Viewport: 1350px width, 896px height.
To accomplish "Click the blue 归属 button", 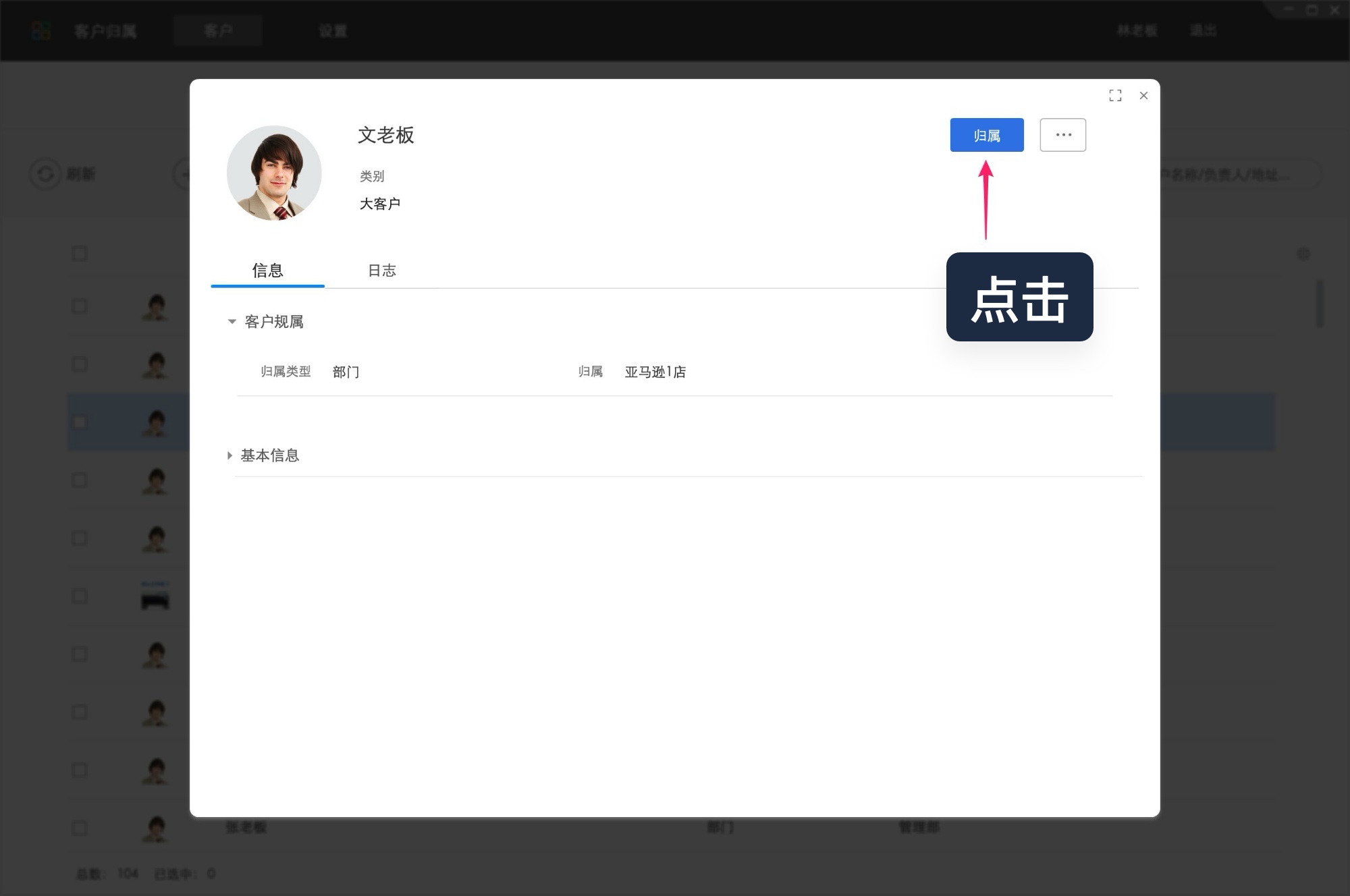I will [x=986, y=134].
